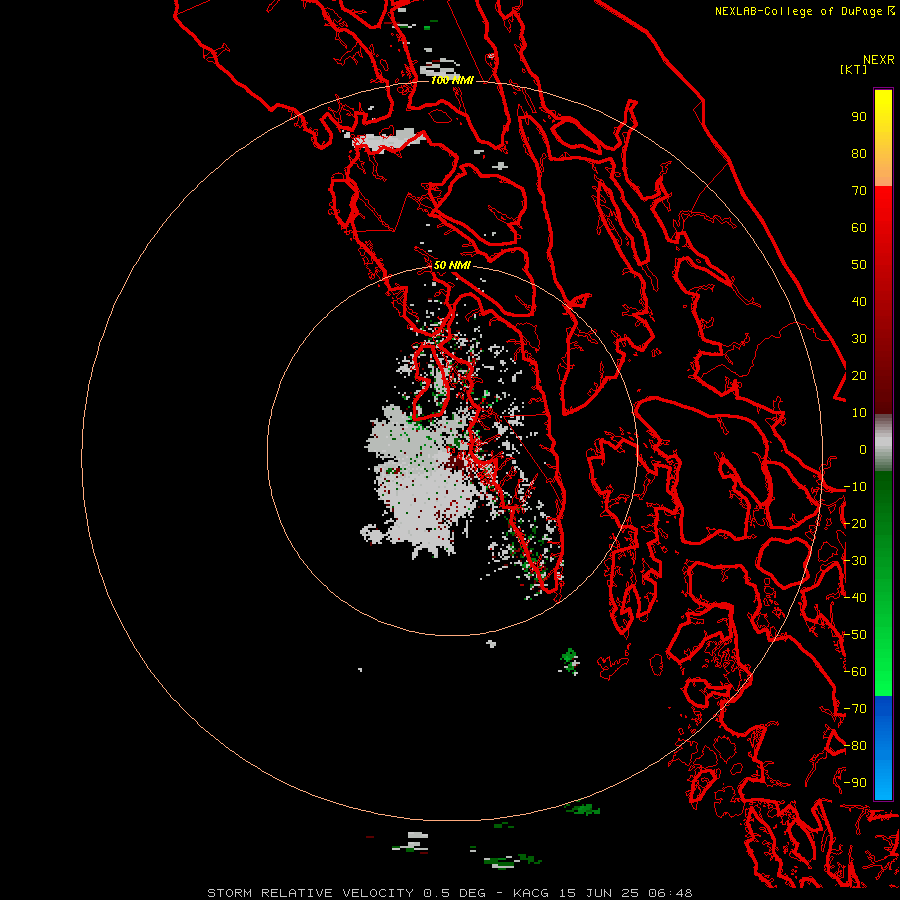
Task: Click the [KT] units label
Action: click(854, 69)
